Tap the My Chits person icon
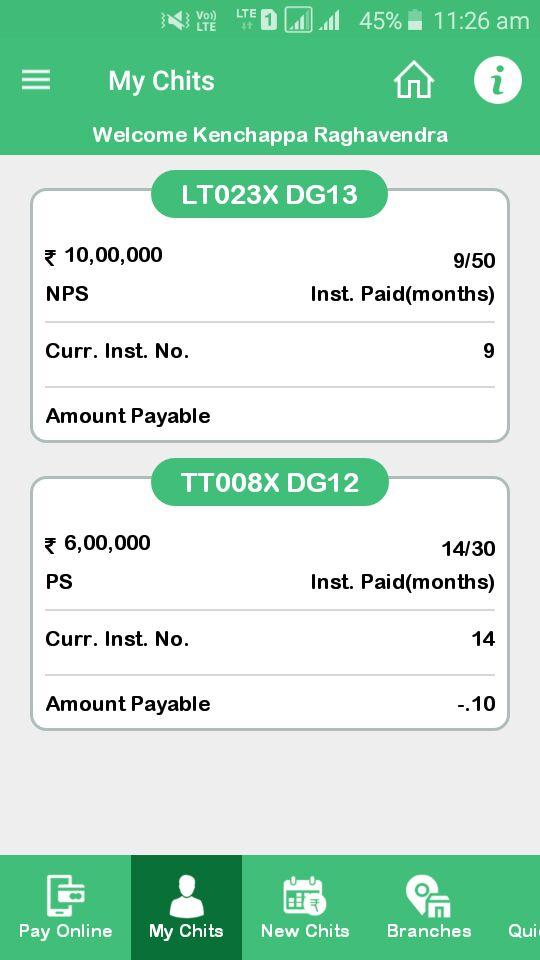 tap(186, 895)
